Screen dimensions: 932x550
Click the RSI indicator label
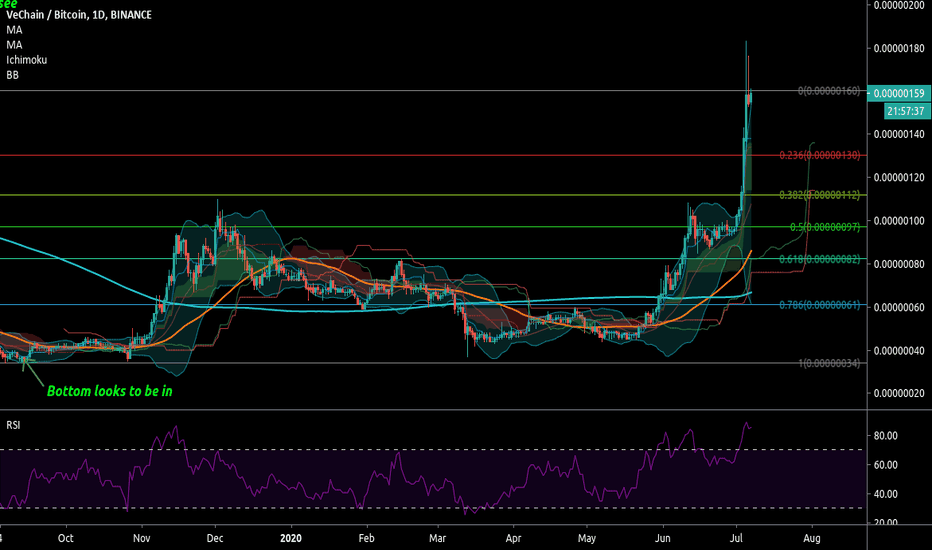click(13, 425)
